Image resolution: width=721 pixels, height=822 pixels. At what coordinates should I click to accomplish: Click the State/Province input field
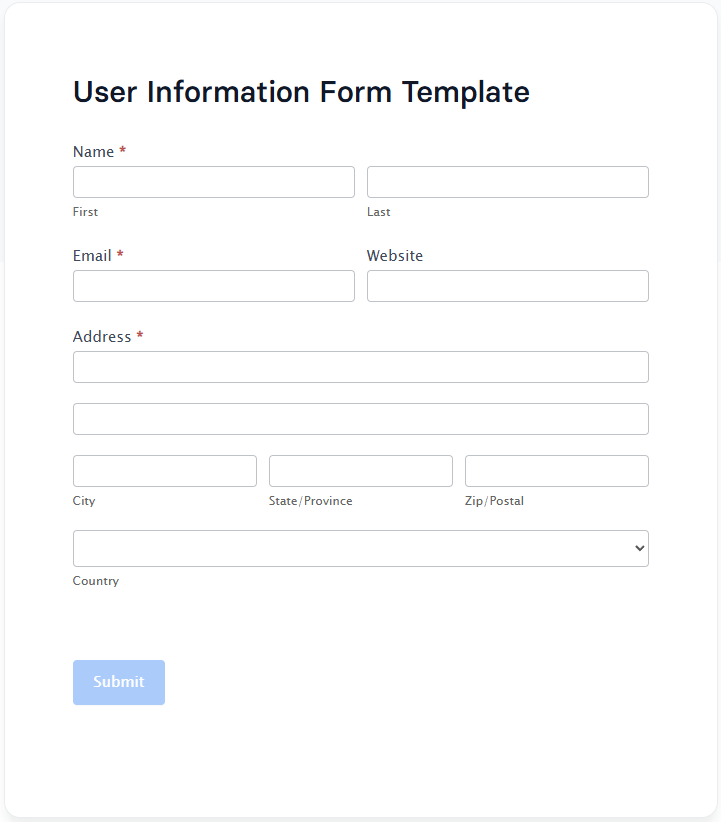tap(360, 471)
